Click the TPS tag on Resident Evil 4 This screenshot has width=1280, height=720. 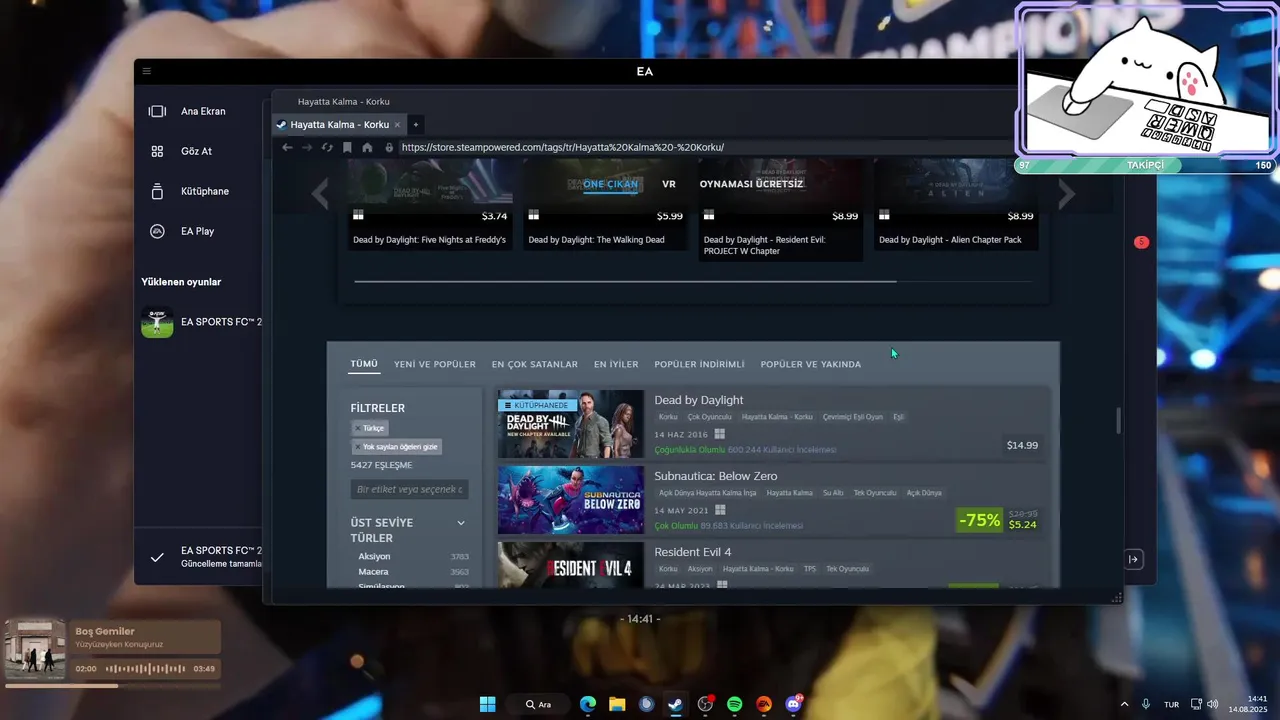click(x=809, y=569)
